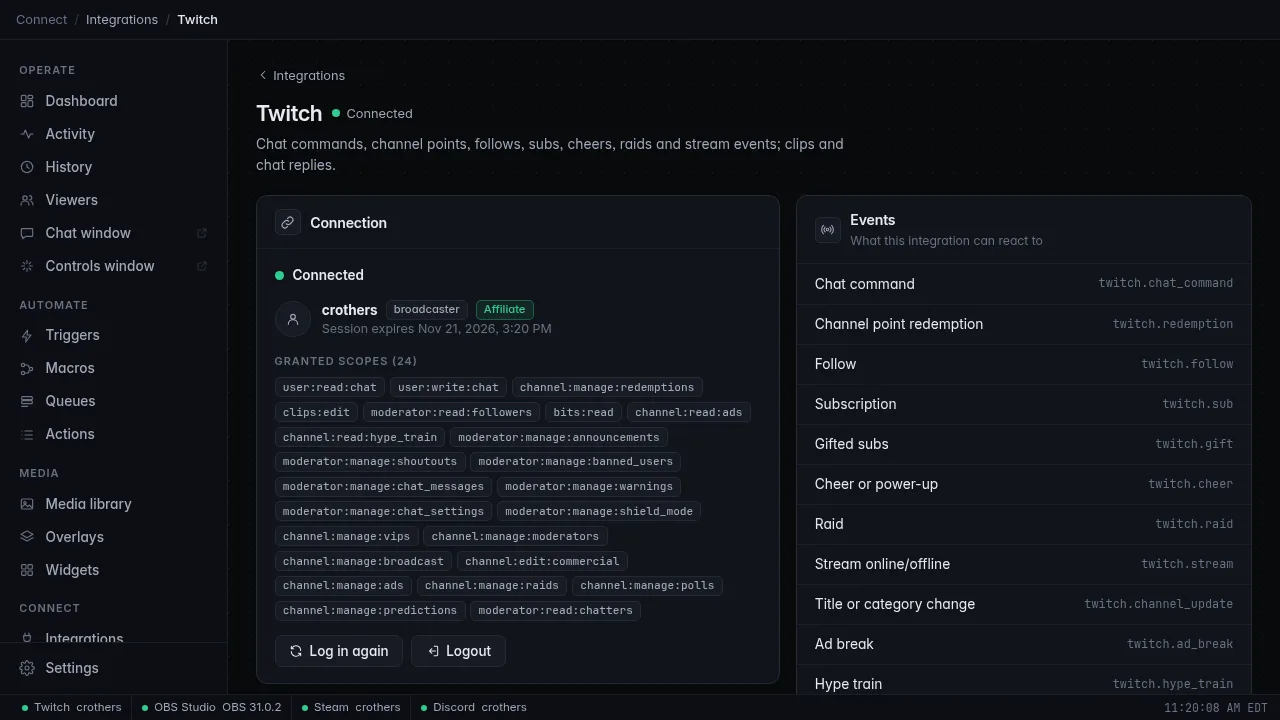Open Viewers page label

point(72,200)
